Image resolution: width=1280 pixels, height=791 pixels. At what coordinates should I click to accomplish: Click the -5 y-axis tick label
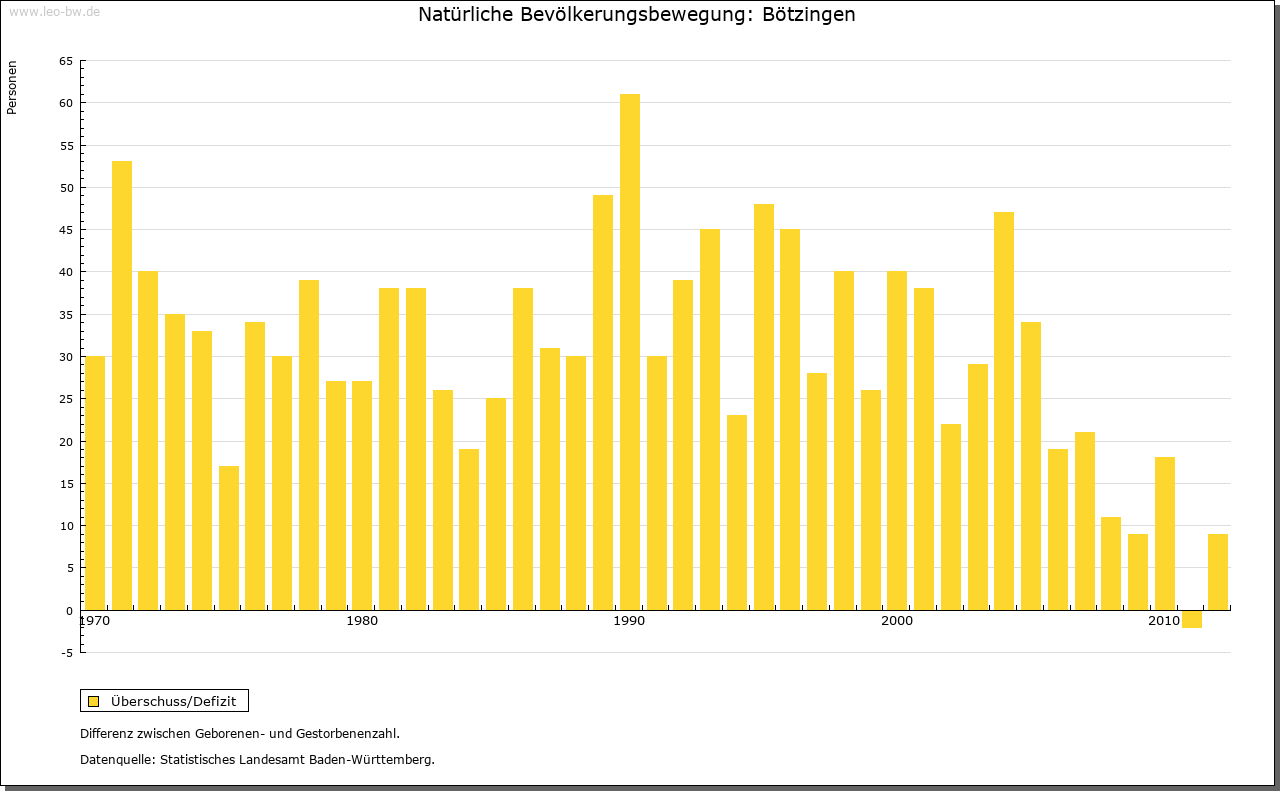coord(65,653)
